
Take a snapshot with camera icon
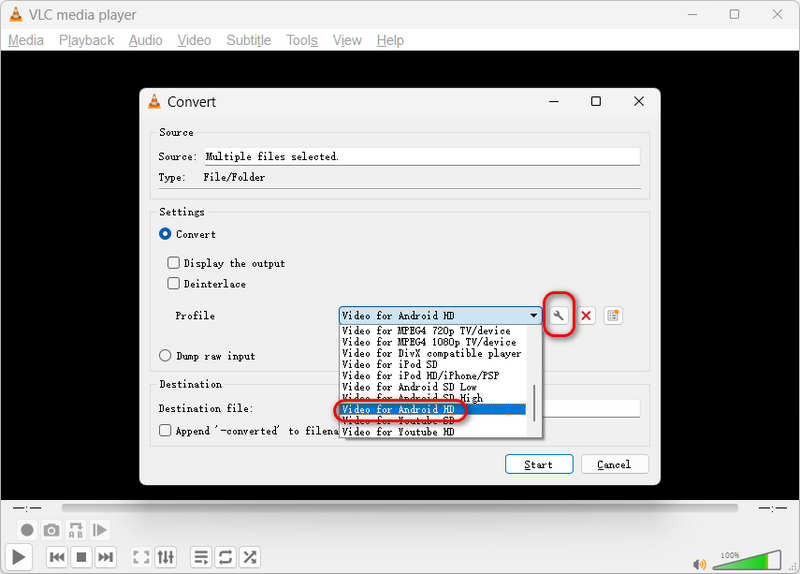pos(51,530)
